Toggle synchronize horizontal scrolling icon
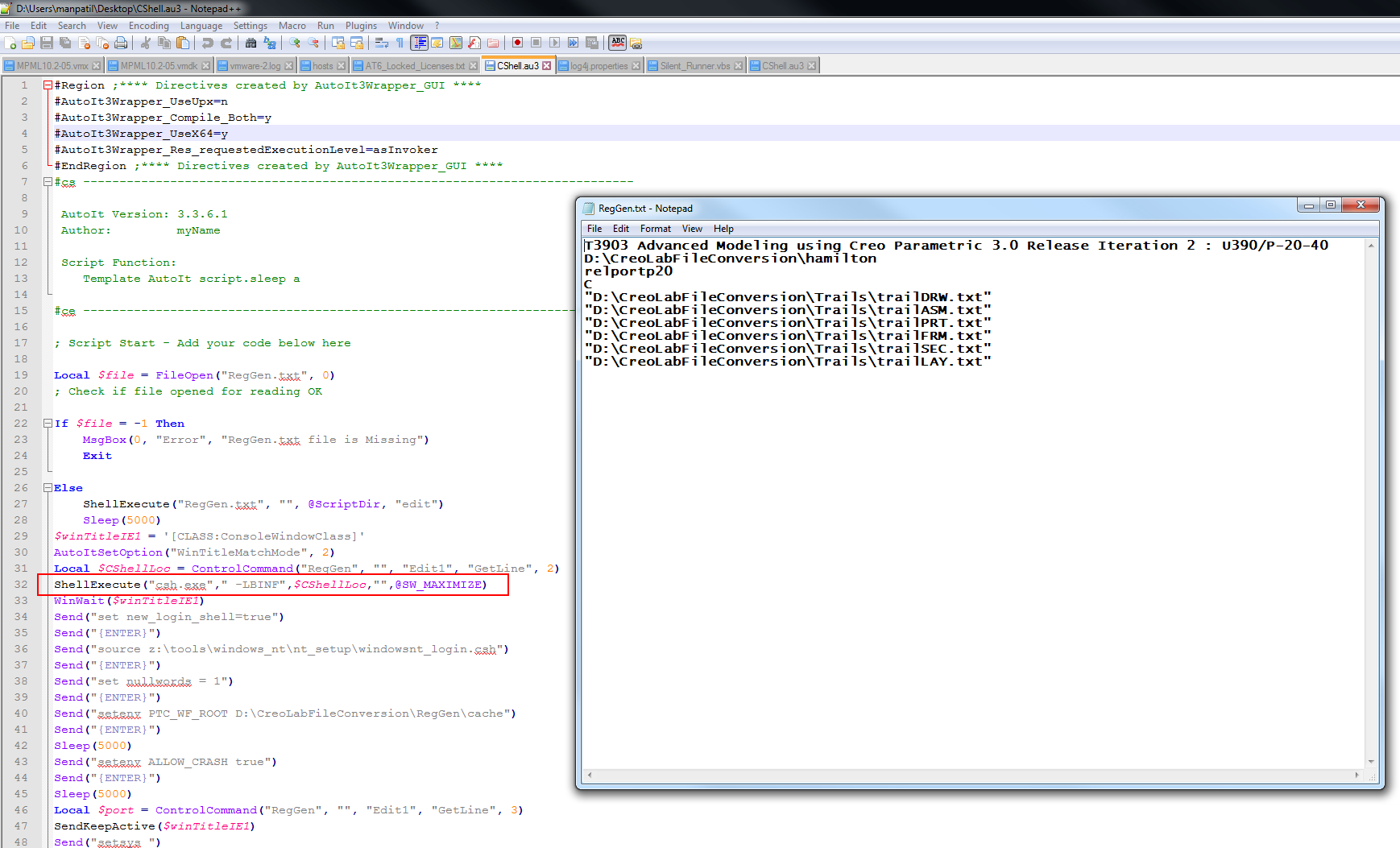 (x=357, y=43)
